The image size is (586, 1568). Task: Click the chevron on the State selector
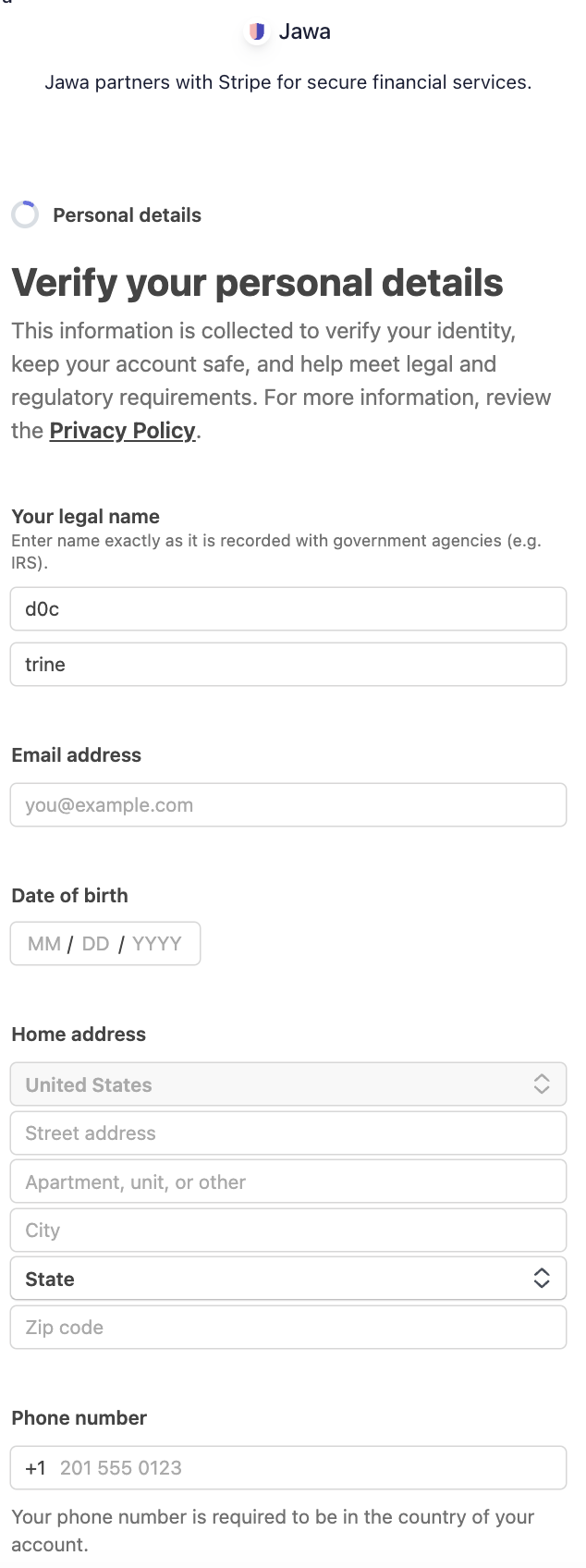point(542,1278)
